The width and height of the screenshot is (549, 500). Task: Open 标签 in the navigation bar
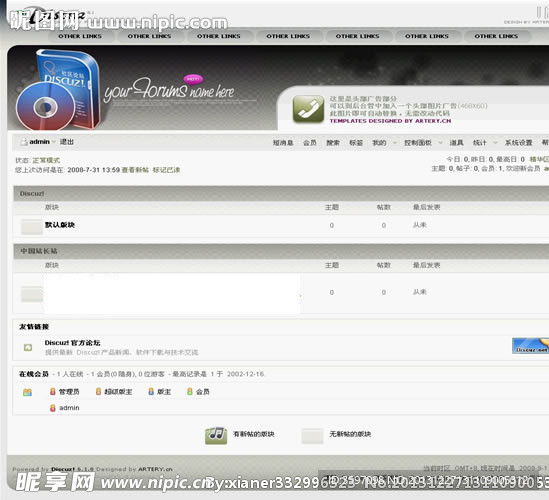pyautogui.click(x=356, y=143)
